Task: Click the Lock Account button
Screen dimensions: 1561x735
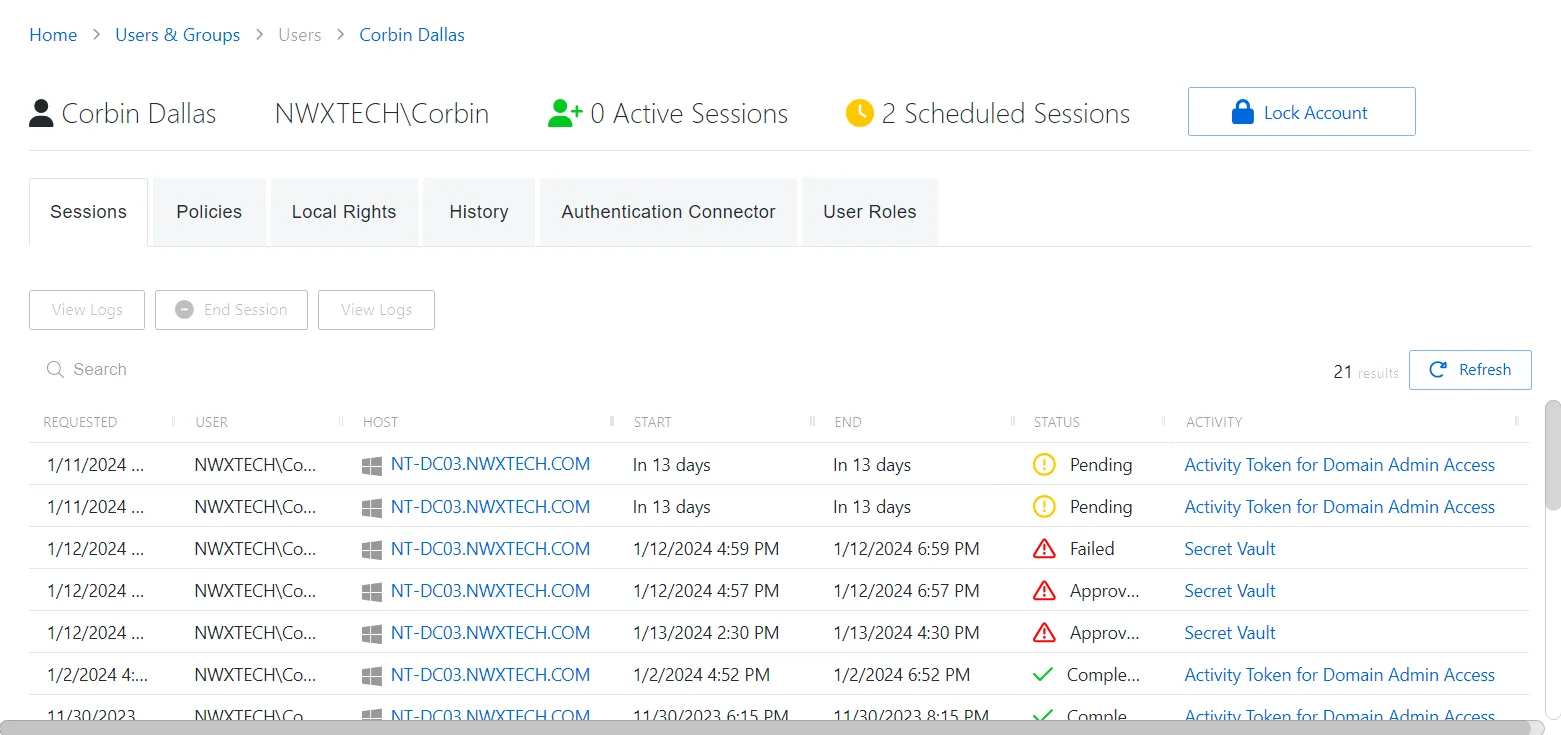Action: click(1301, 111)
